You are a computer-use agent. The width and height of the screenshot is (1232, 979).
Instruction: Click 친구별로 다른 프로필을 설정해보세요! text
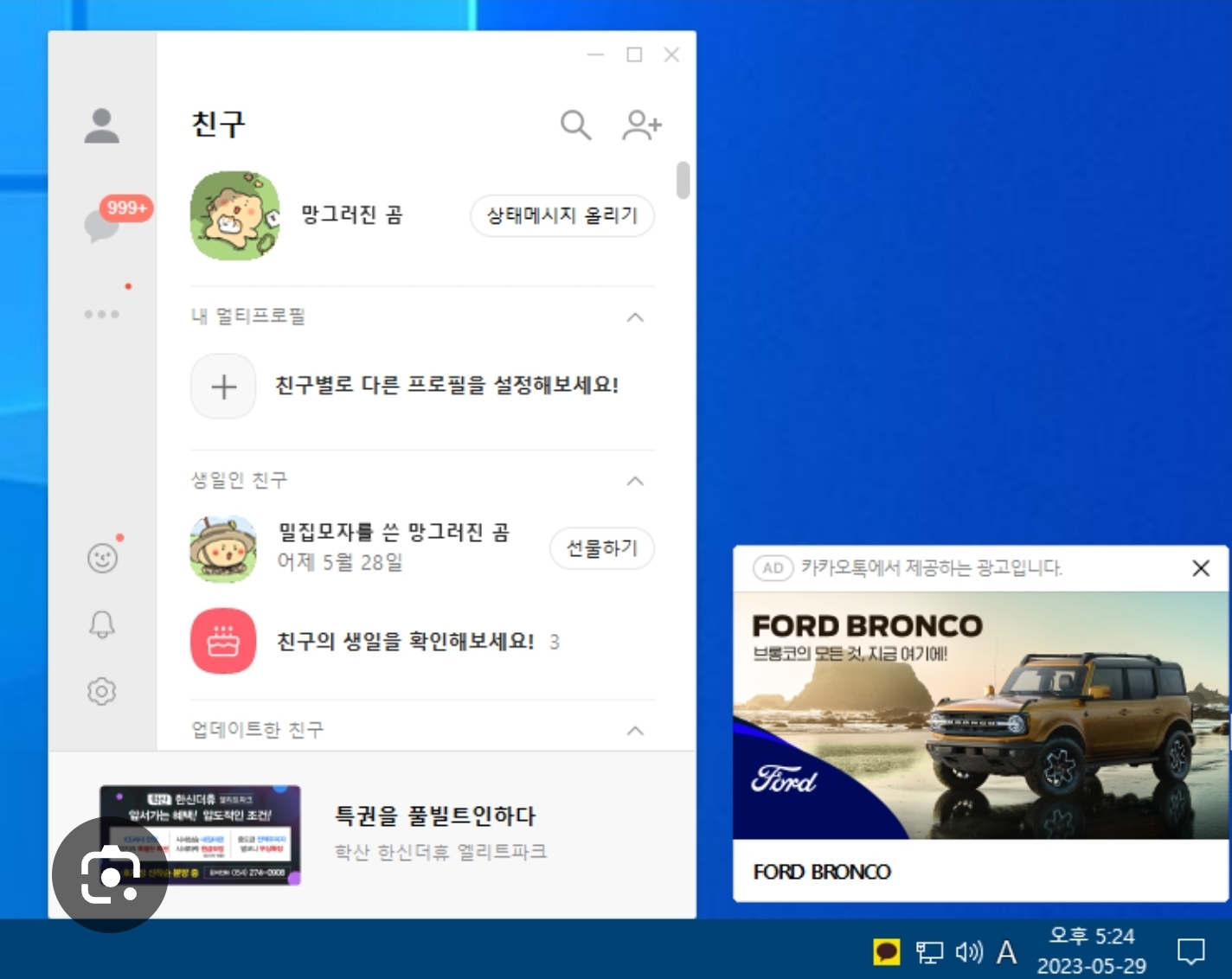click(x=446, y=385)
